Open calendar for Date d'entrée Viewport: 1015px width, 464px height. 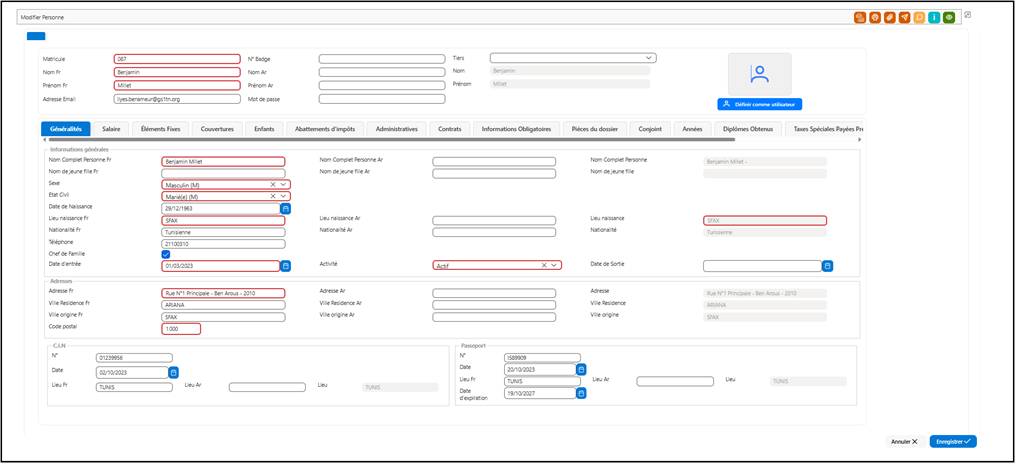point(286,265)
